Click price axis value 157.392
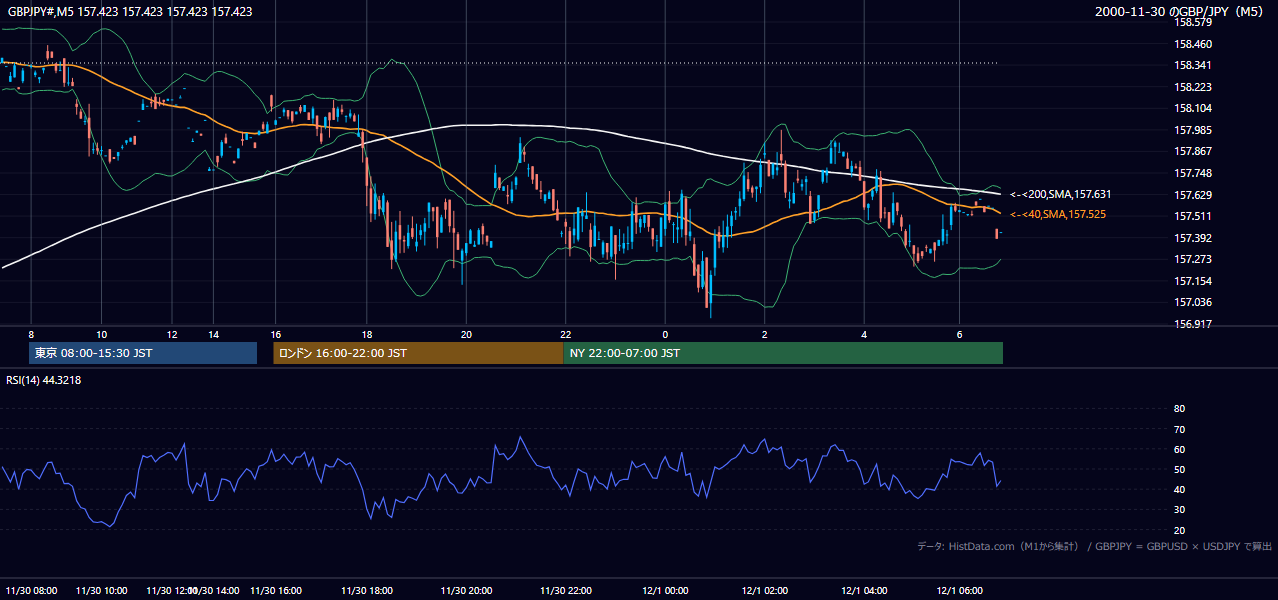 tap(1193, 238)
